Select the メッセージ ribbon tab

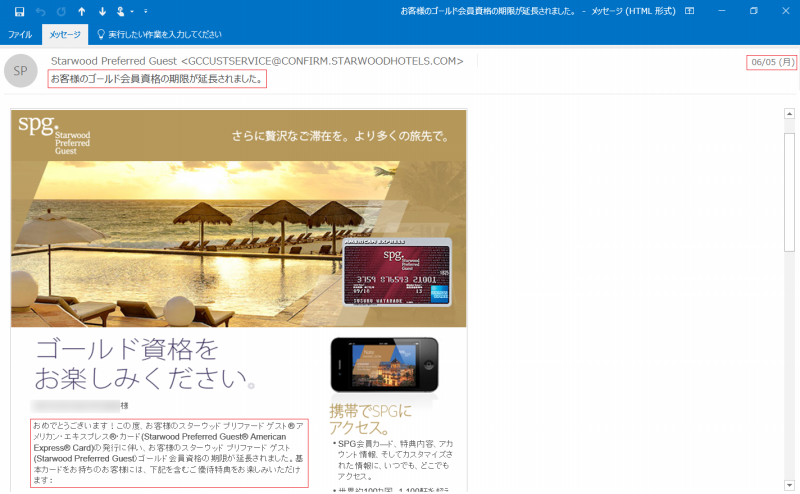point(65,34)
